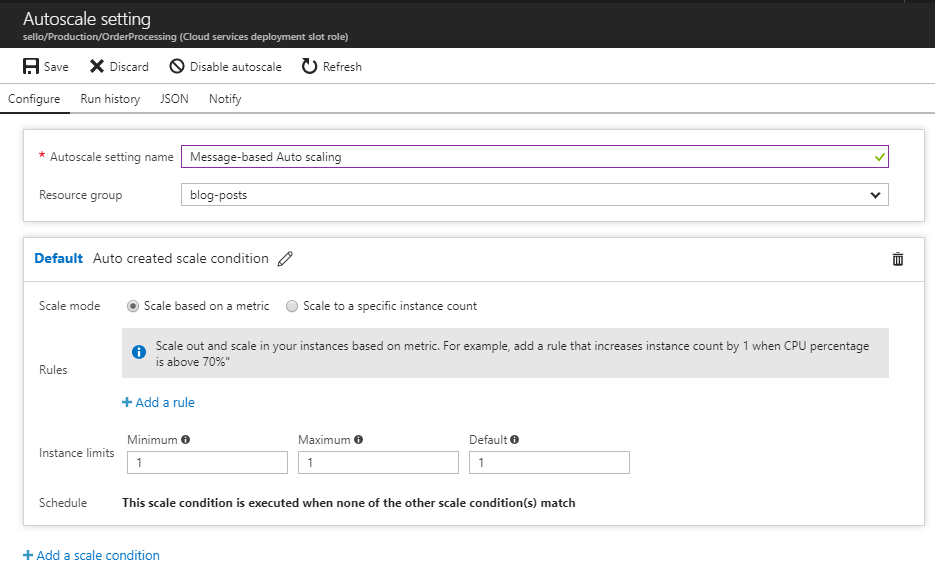The width and height of the screenshot is (935, 579).
Task: Click the Minimum instance limit field
Action: (208, 463)
